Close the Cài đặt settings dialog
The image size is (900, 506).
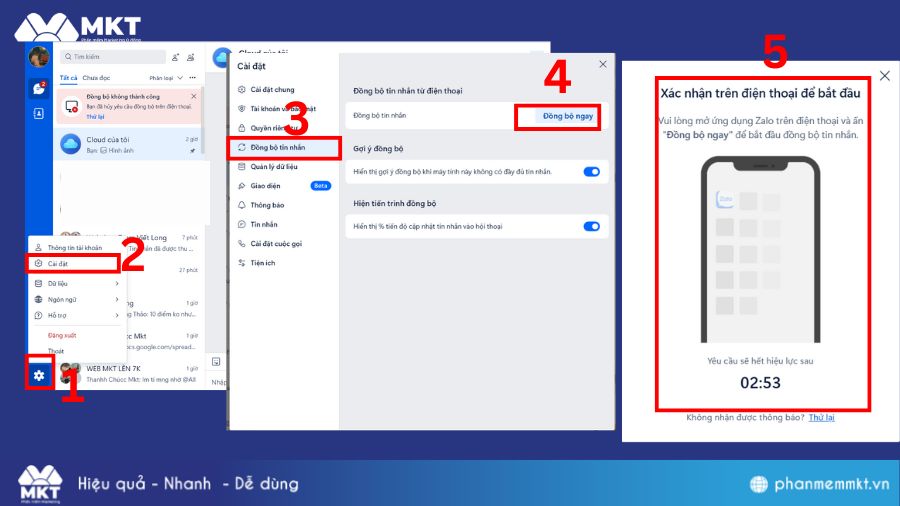(603, 64)
